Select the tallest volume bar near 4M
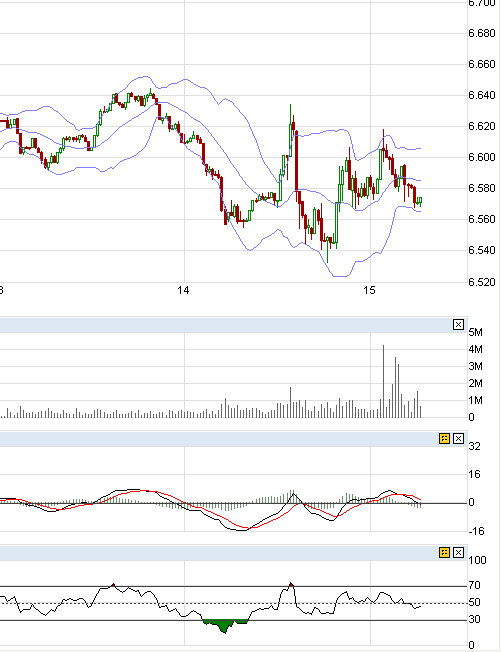Screen dimensions: 501x652 (383, 381)
